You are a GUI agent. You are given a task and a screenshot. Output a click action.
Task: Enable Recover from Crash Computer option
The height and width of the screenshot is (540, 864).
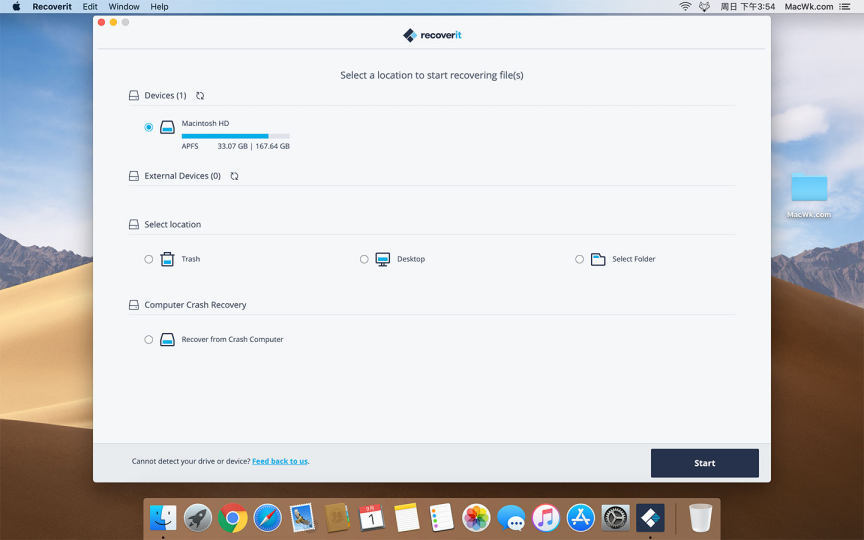coord(149,340)
